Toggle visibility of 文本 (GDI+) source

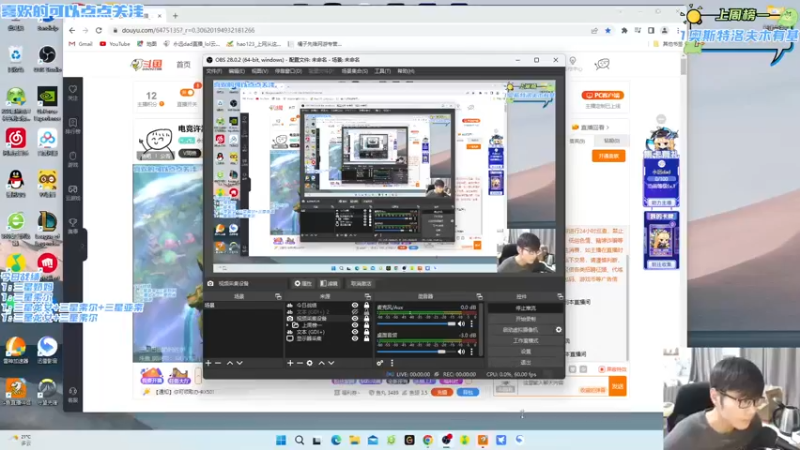pyautogui.click(x=355, y=332)
